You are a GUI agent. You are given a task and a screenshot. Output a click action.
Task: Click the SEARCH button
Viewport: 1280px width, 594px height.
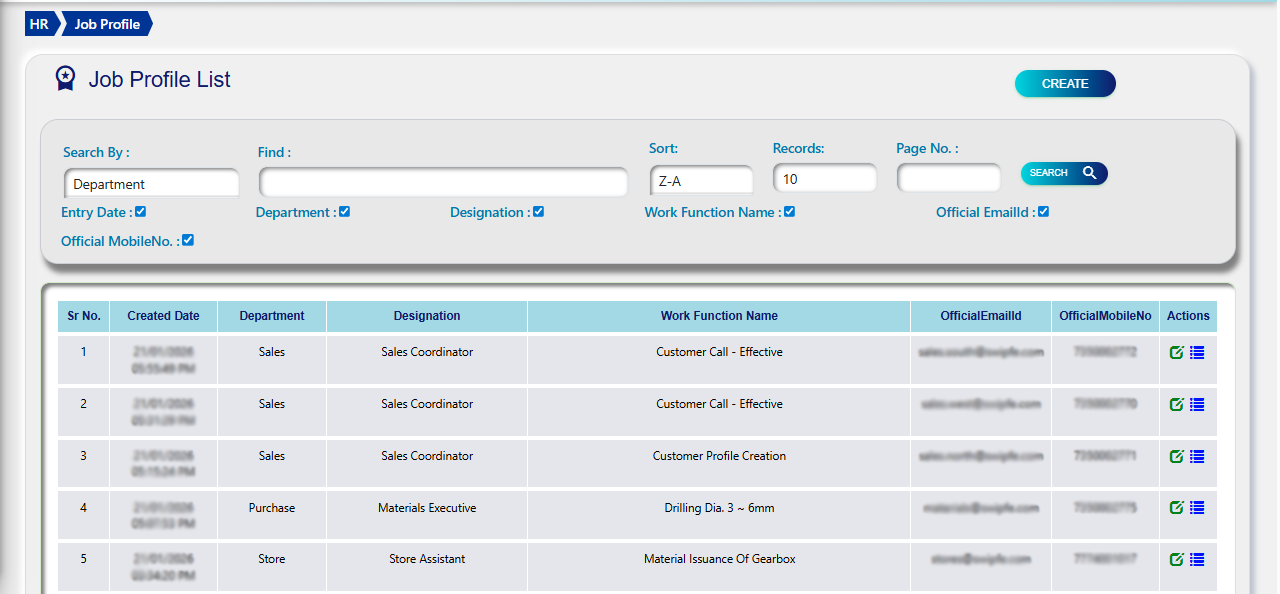coord(1063,173)
